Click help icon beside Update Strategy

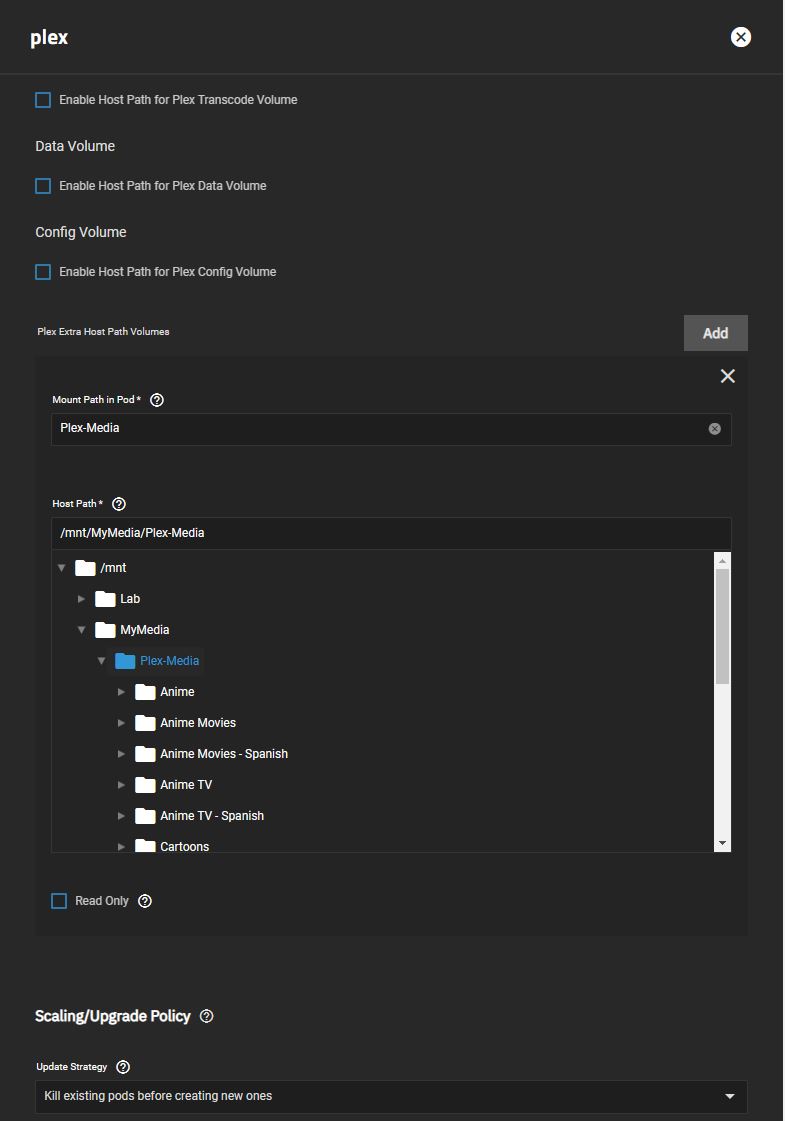[x=123, y=1067]
